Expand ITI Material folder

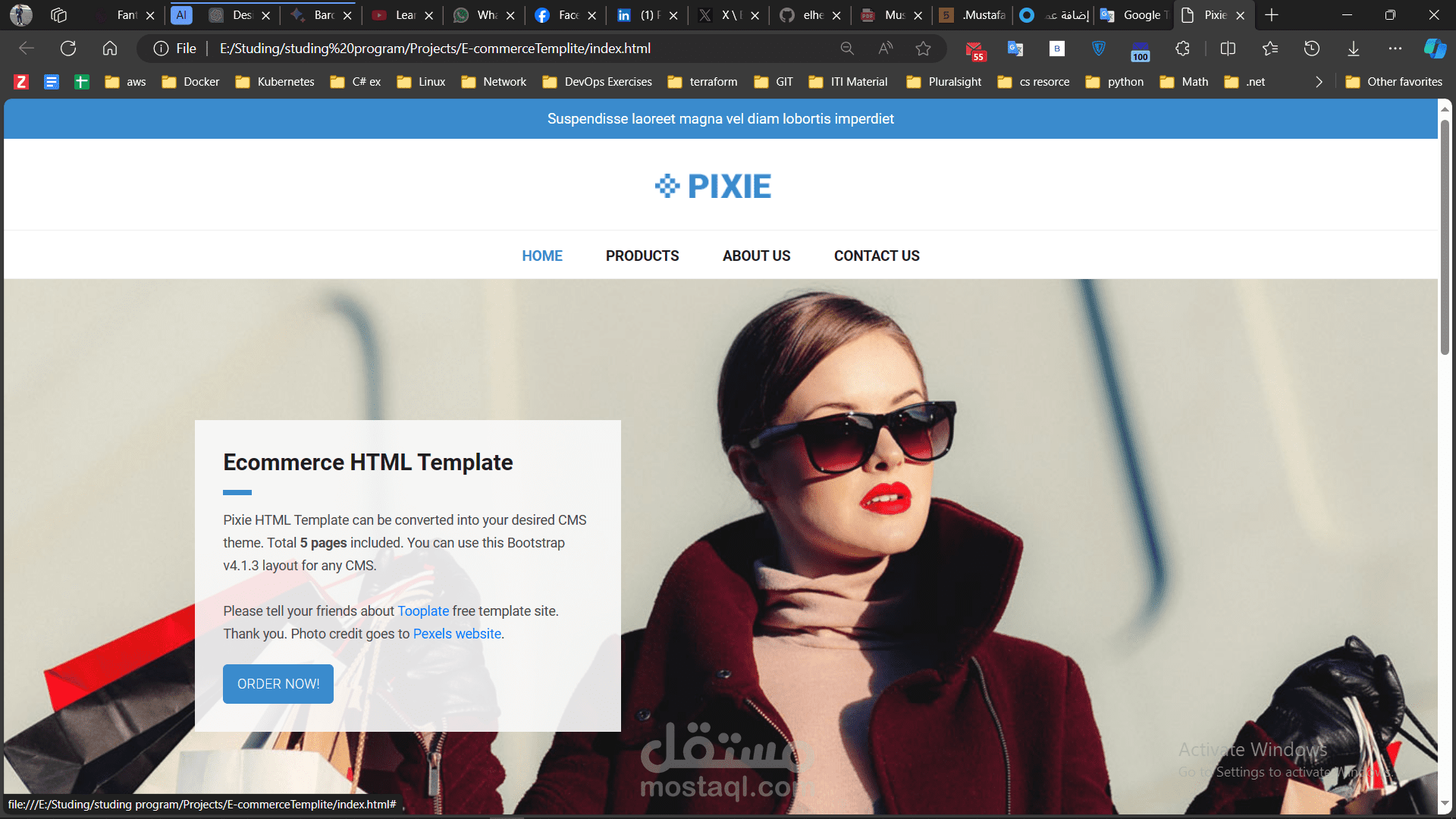point(848,82)
